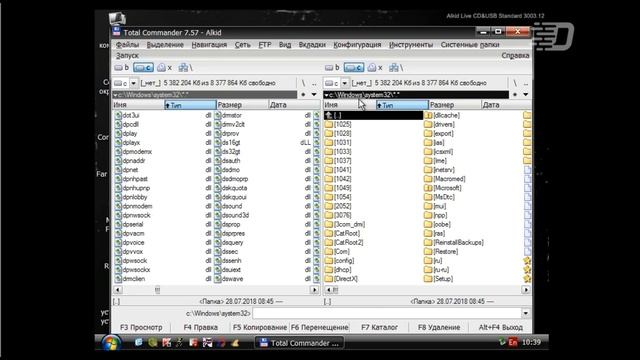This screenshot has width=640, height=360.
Task: Select file dpnhupnp in left panel
Action: tap(136, 188)
